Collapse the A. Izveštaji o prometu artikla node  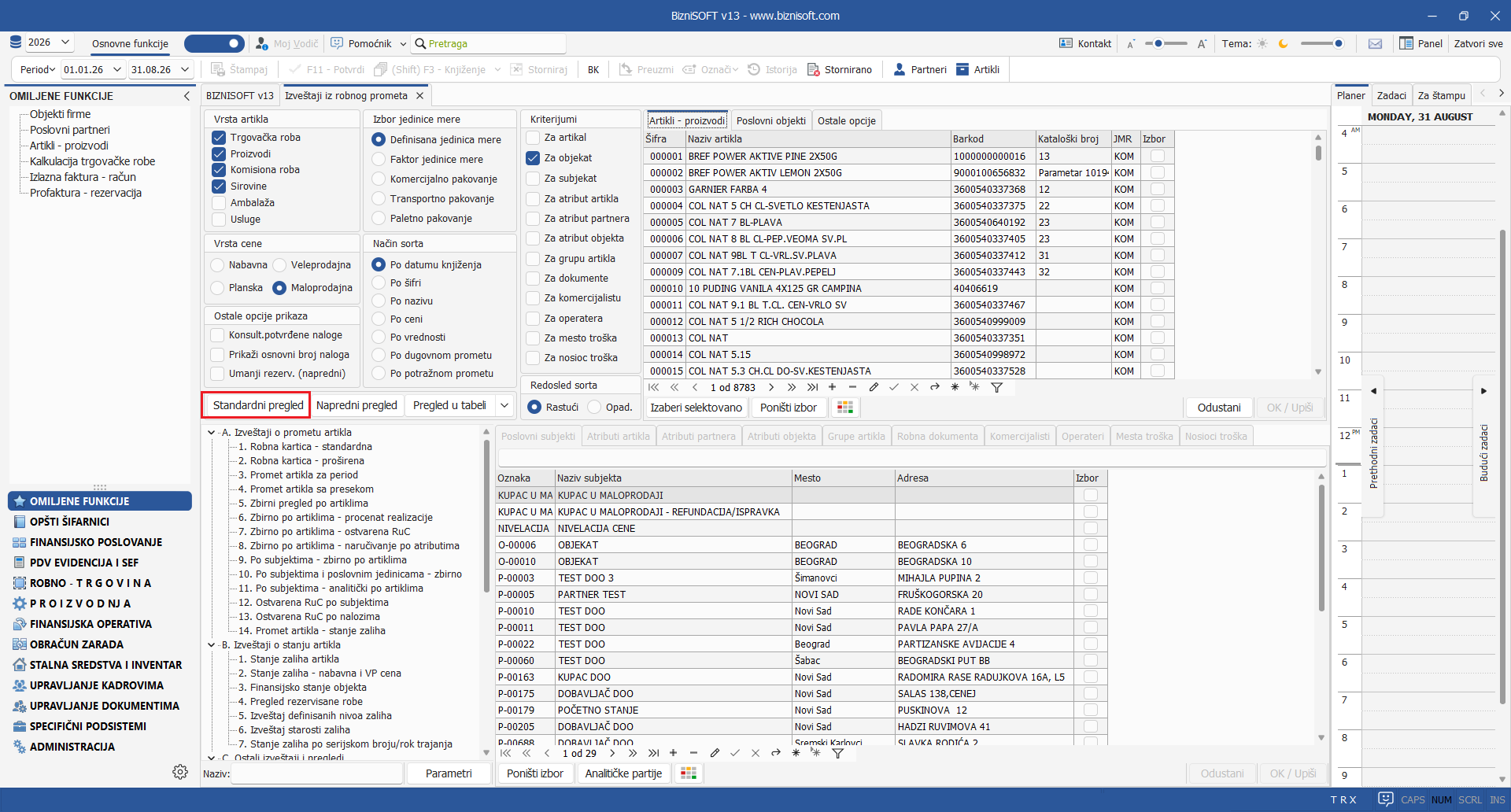coord(211,432)
